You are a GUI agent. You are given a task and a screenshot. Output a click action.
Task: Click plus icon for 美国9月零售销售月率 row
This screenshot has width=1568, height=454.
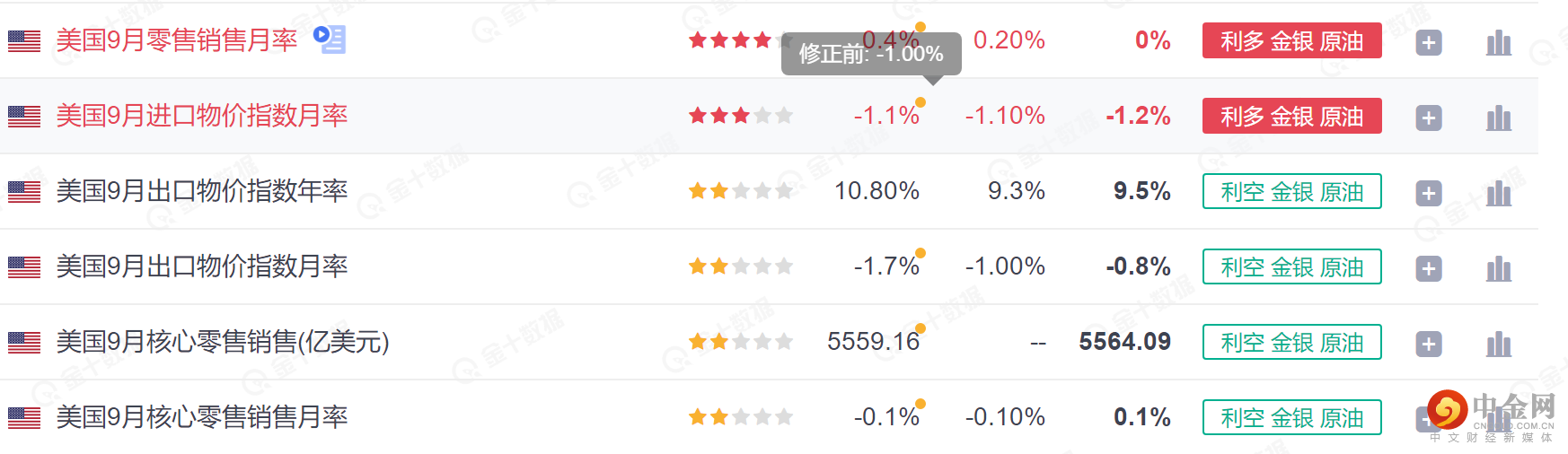click(x=1428, y=42)
